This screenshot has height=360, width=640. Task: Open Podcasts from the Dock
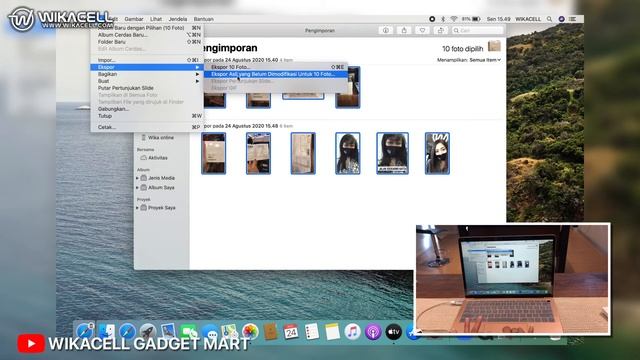point(373,332)
